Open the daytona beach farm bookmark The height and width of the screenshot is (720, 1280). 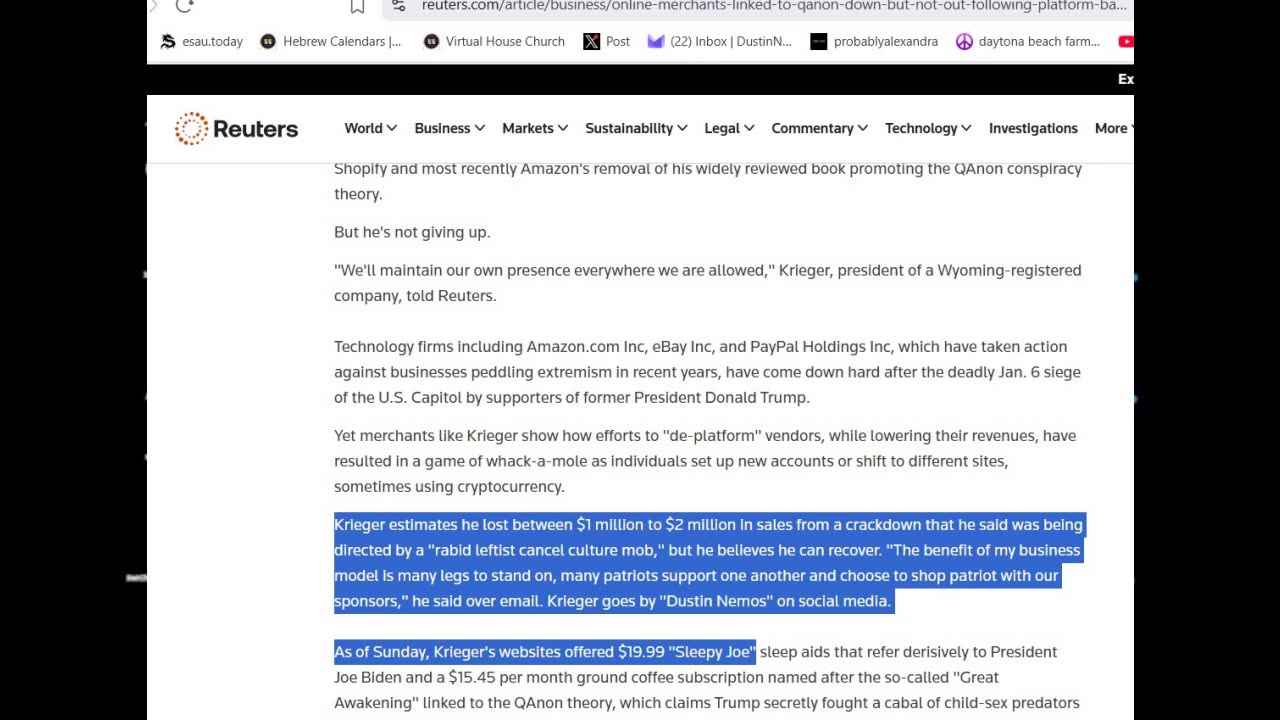[1028, 41]
